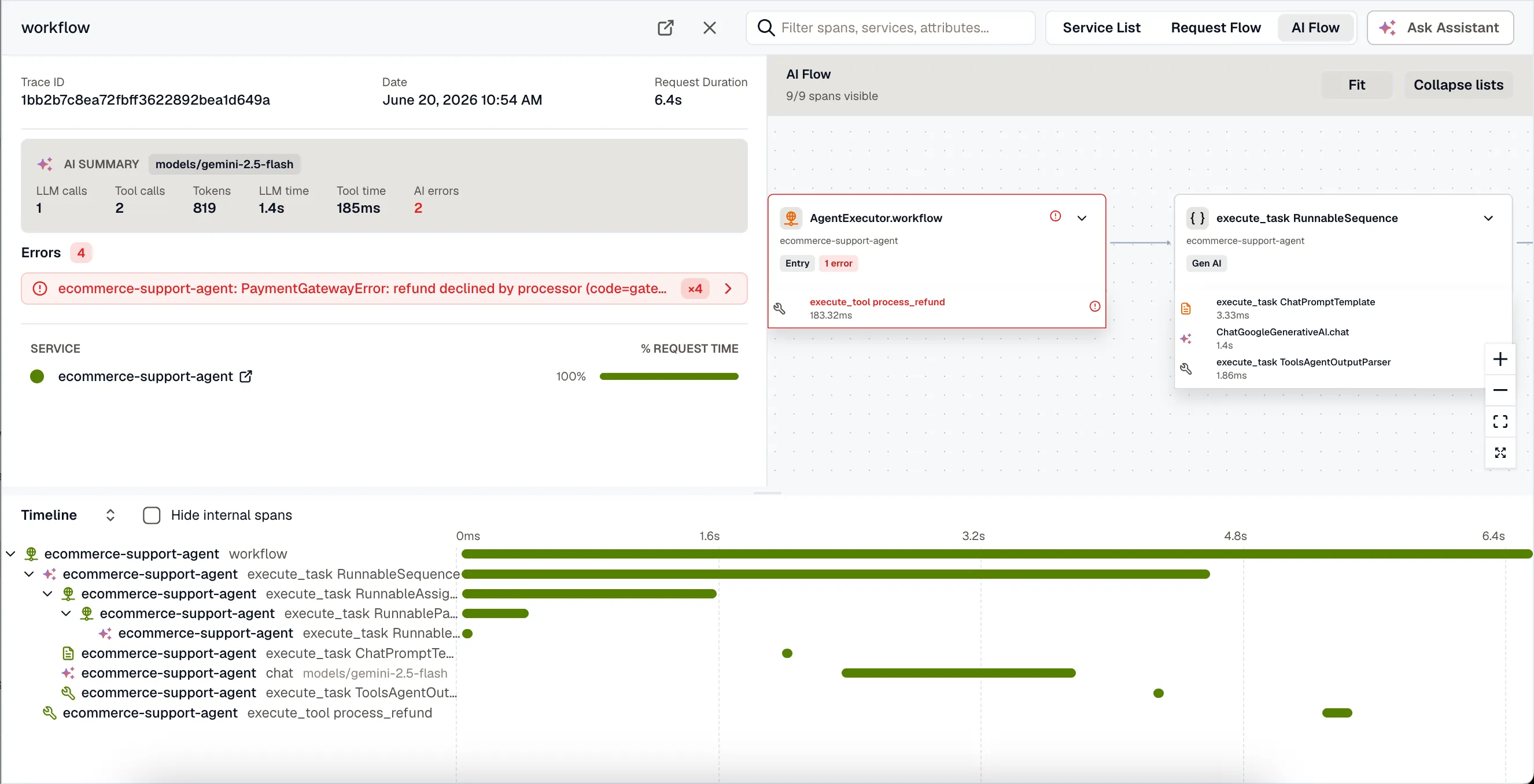This screenshot has height=784, width=1534.
Task: Expand the PaymentGatewayError error row with its arrow
Action: tap(728, 288)
